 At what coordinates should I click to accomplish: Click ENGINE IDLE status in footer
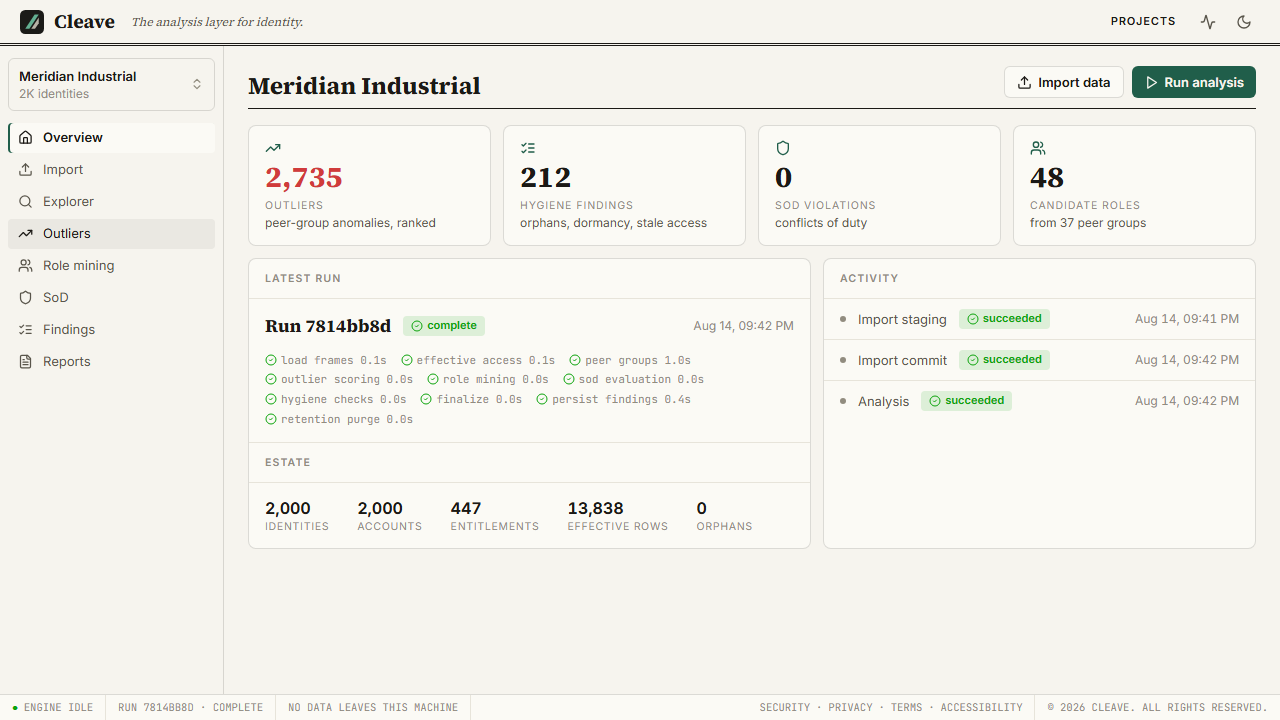coord(52,708)
